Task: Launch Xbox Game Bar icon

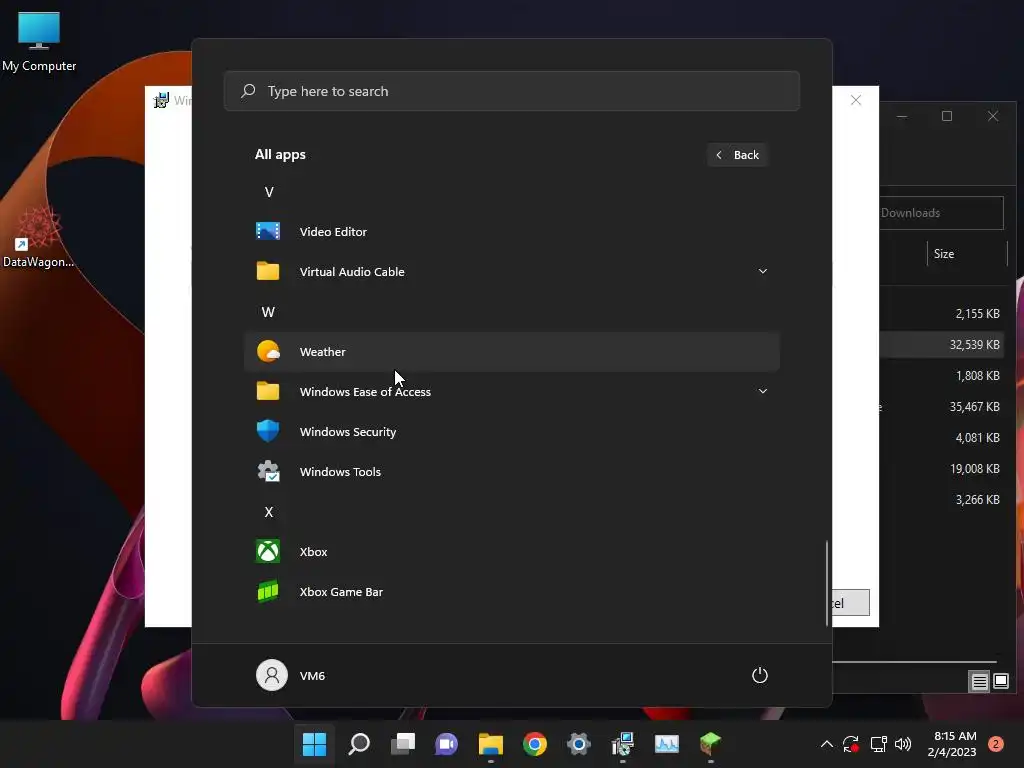Action: tap(268, 592)
